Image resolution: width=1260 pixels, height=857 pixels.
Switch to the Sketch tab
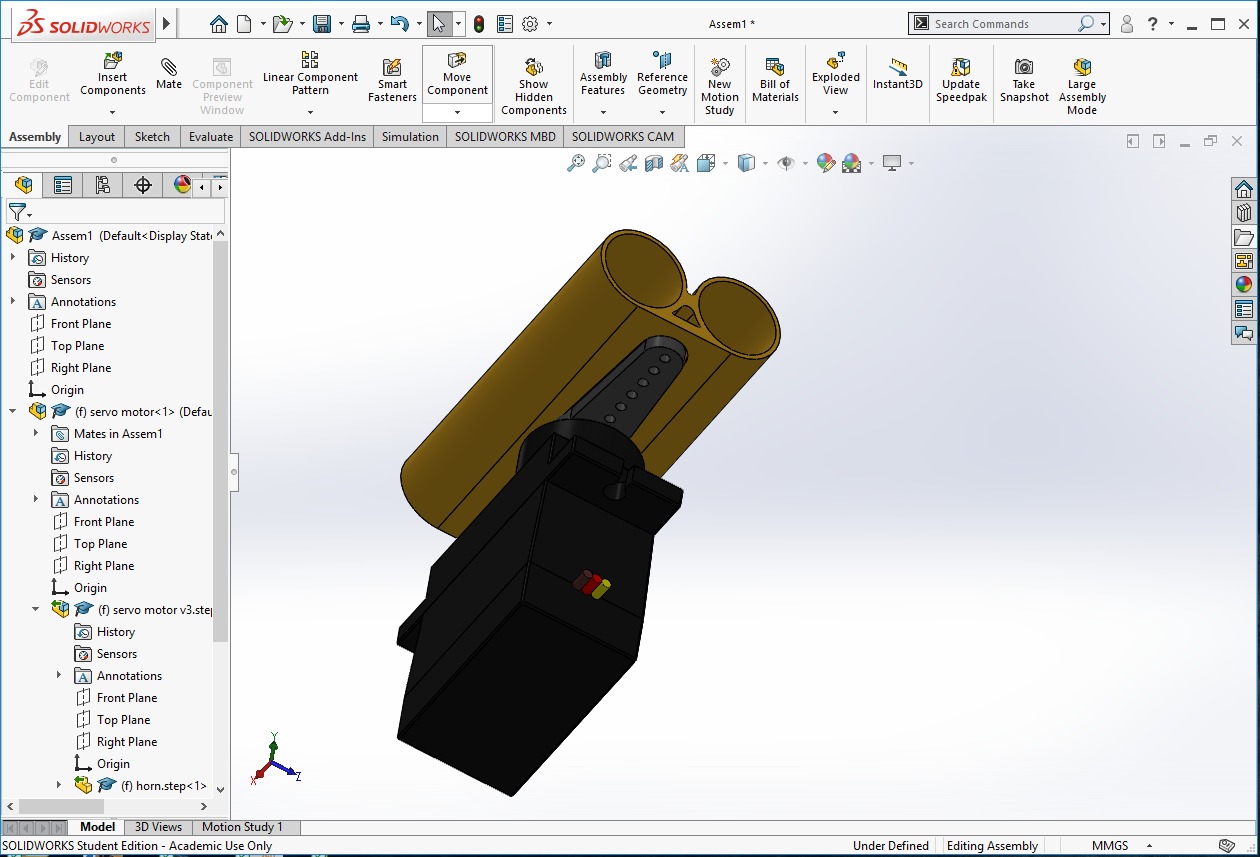(152, 137)
